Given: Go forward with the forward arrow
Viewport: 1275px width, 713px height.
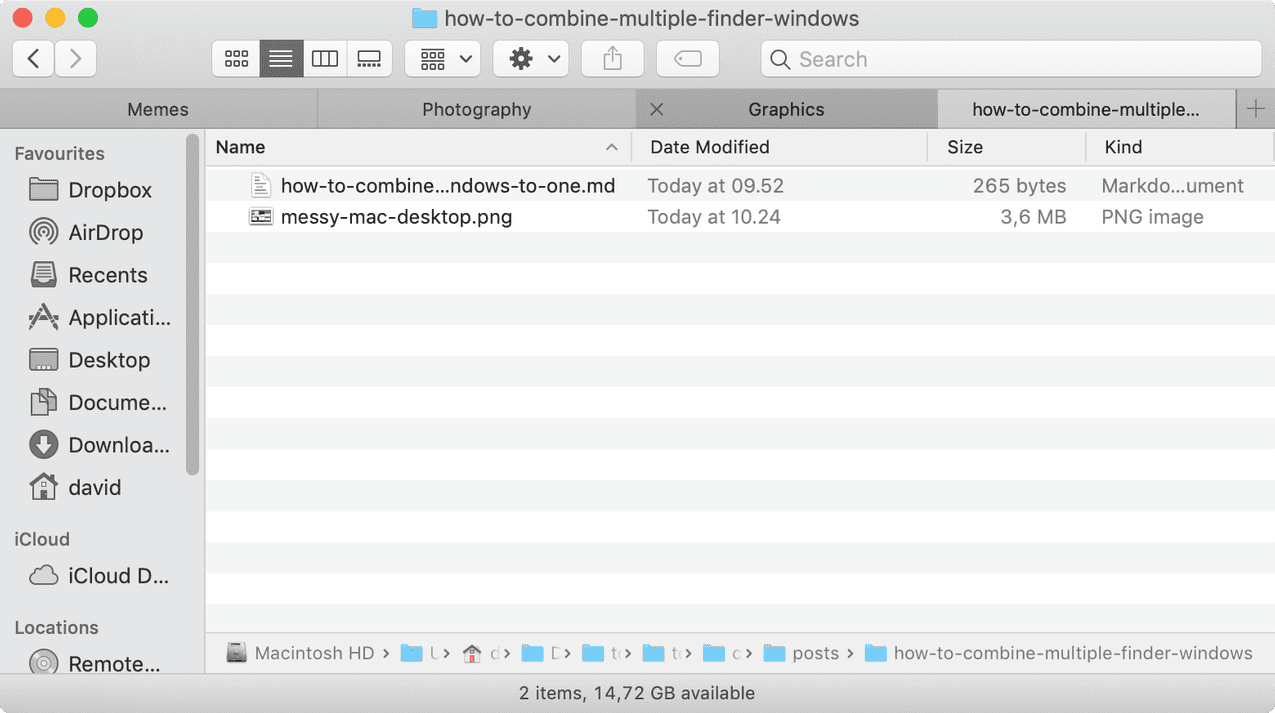Looking at the screenshot, I should 76,59.
